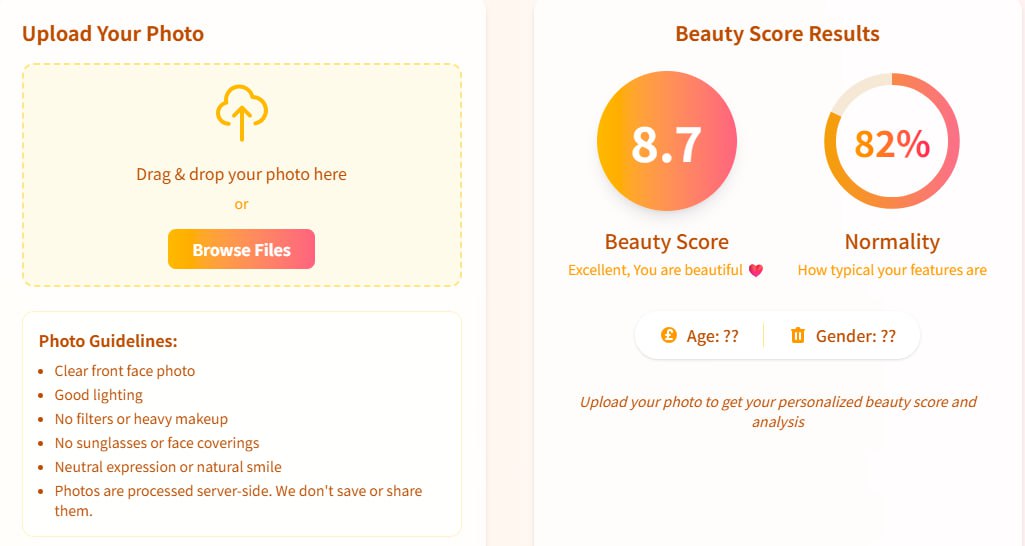Image resolution: width=1025 pixels, height=546 pixels.
Task: Select the 'Clear front face photo' guideline
Action: pos(125,371)
